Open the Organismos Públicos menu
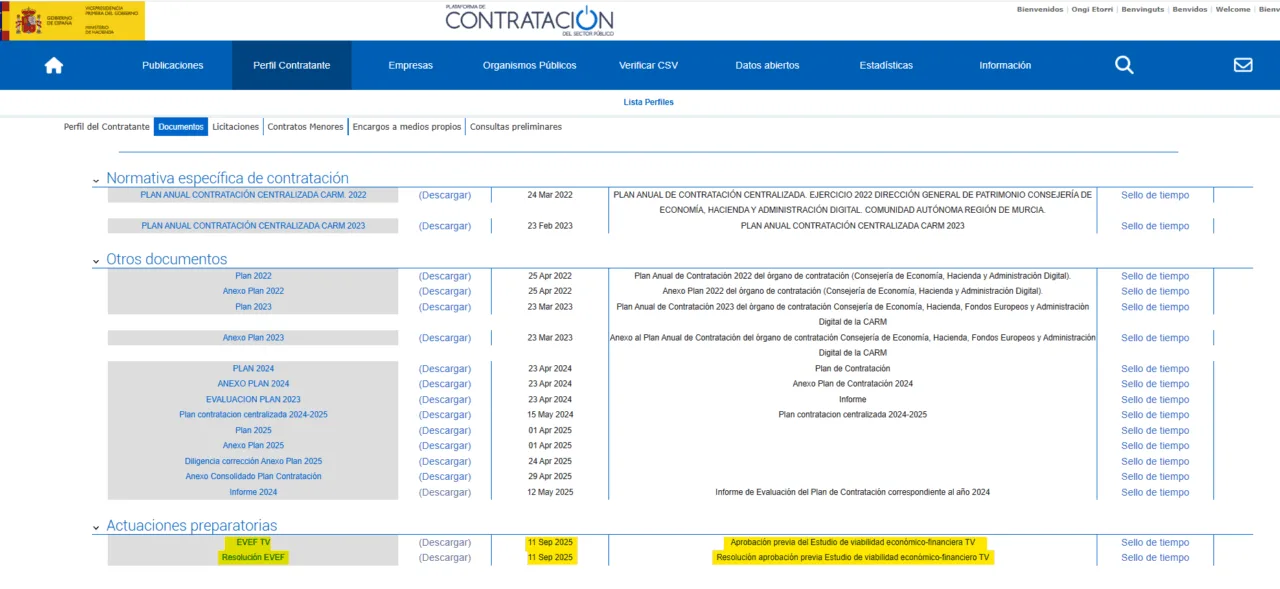Screen dimensions: 1280x589 [x=530, y=65]
